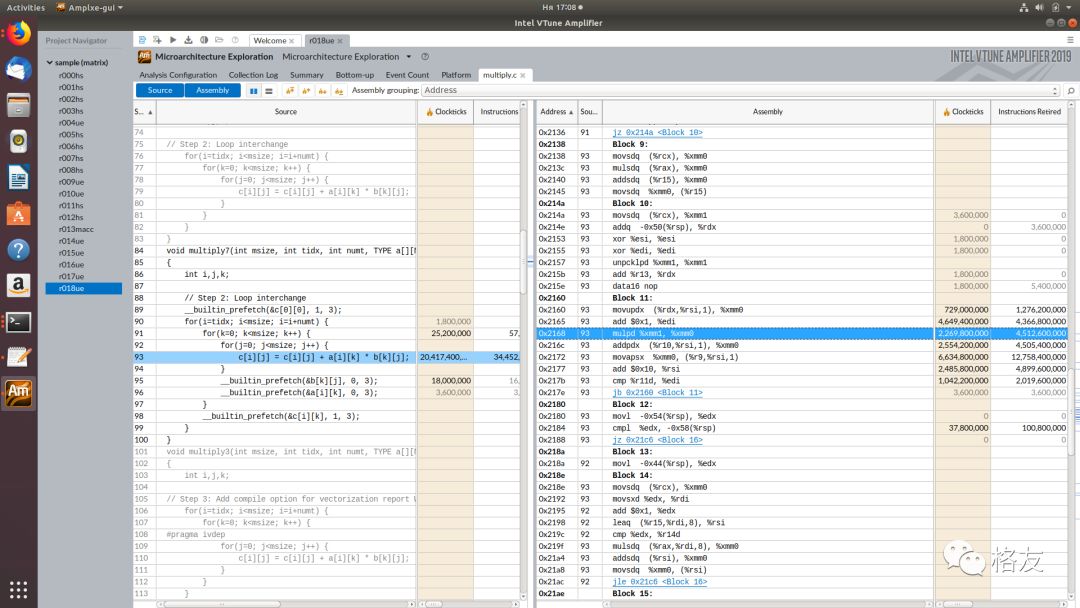This screenshot has width=1080, height=608.
Task: Toggle the Source pane button
Action: (160, 90)
